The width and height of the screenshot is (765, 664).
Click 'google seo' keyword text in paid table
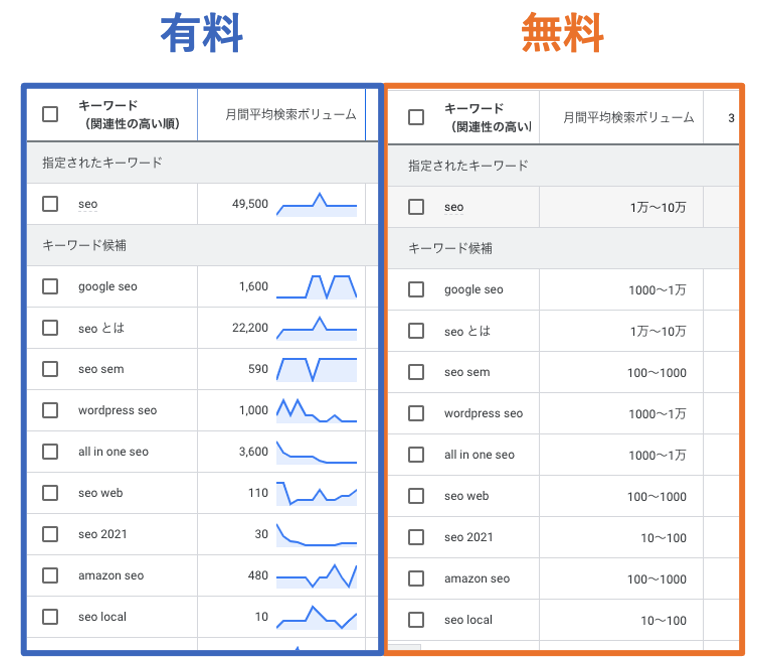pos(108,287)
